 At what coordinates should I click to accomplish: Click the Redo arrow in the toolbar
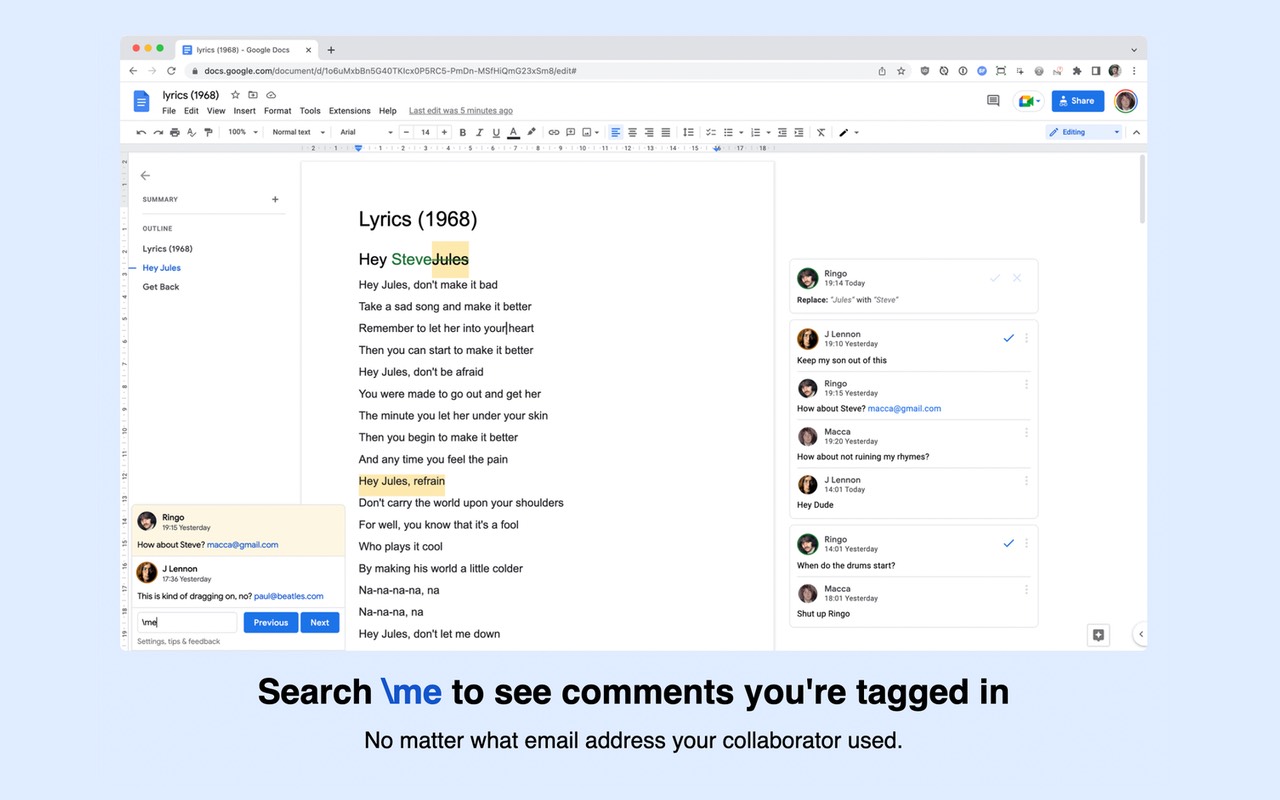158,132
